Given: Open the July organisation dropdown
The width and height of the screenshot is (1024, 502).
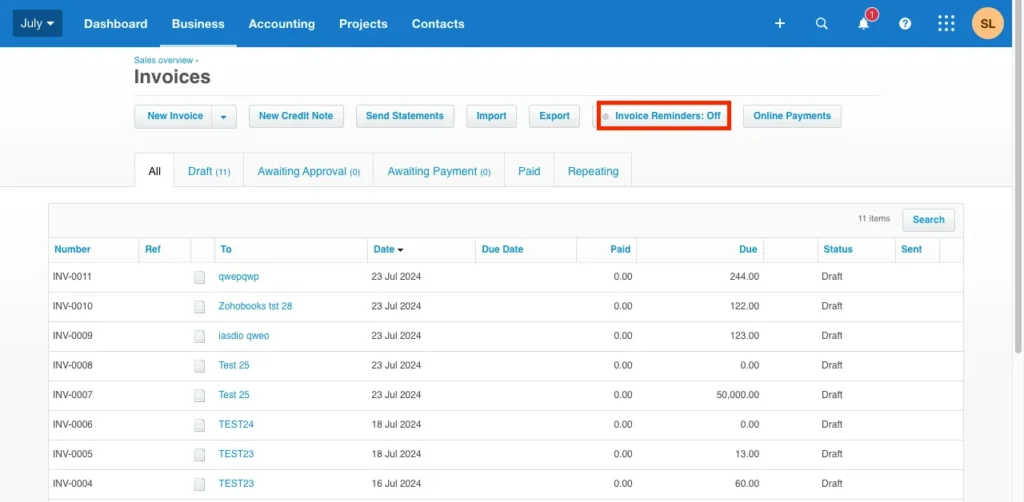Looking at the screenshot, I should coord(37,24).
